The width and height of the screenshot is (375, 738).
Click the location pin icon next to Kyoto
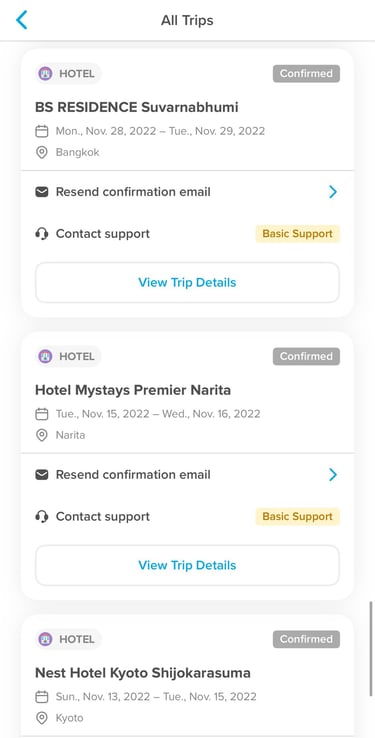click(x=42, y=718)
